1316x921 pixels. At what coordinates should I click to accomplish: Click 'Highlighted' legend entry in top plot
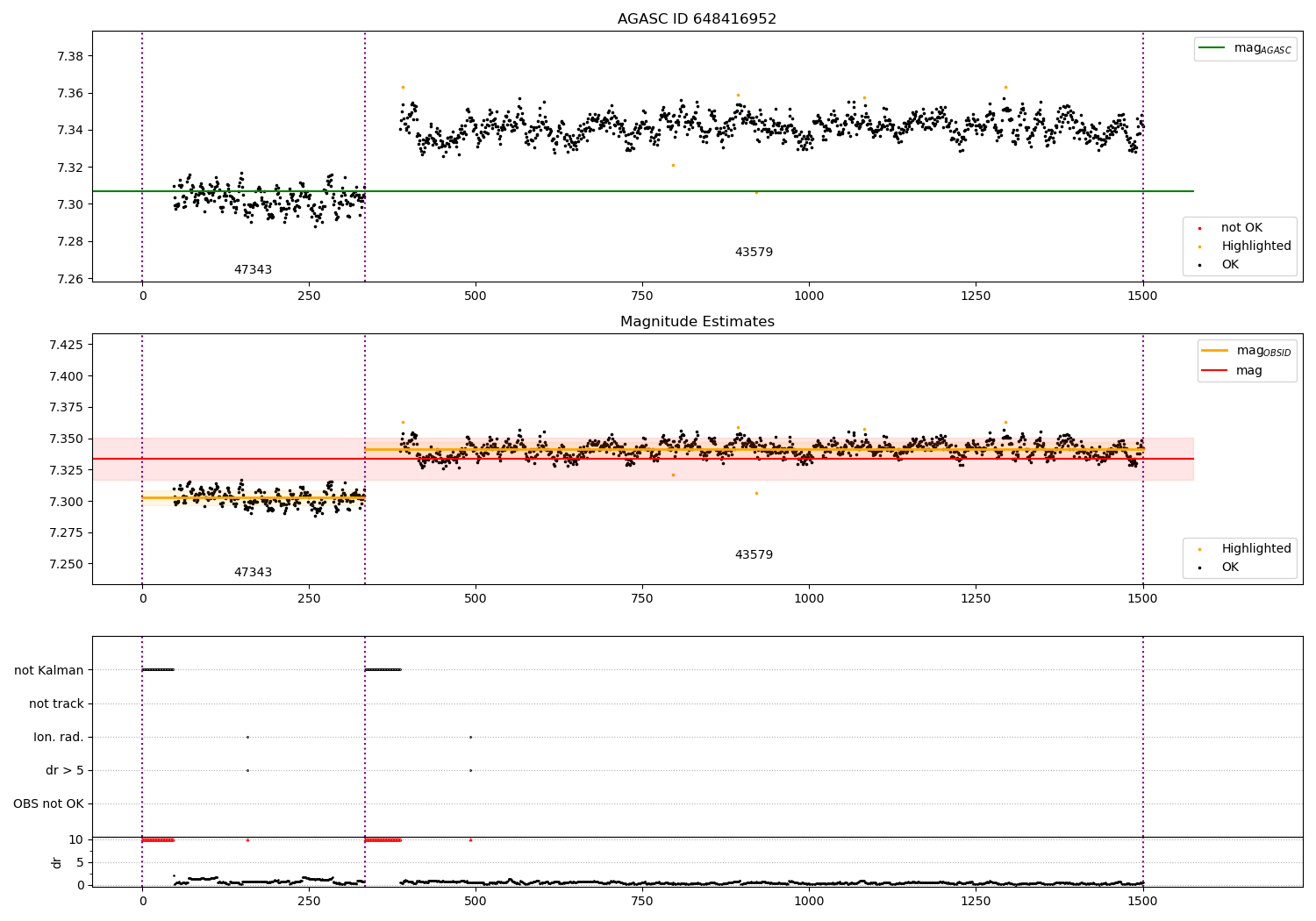click(1256, 246)
